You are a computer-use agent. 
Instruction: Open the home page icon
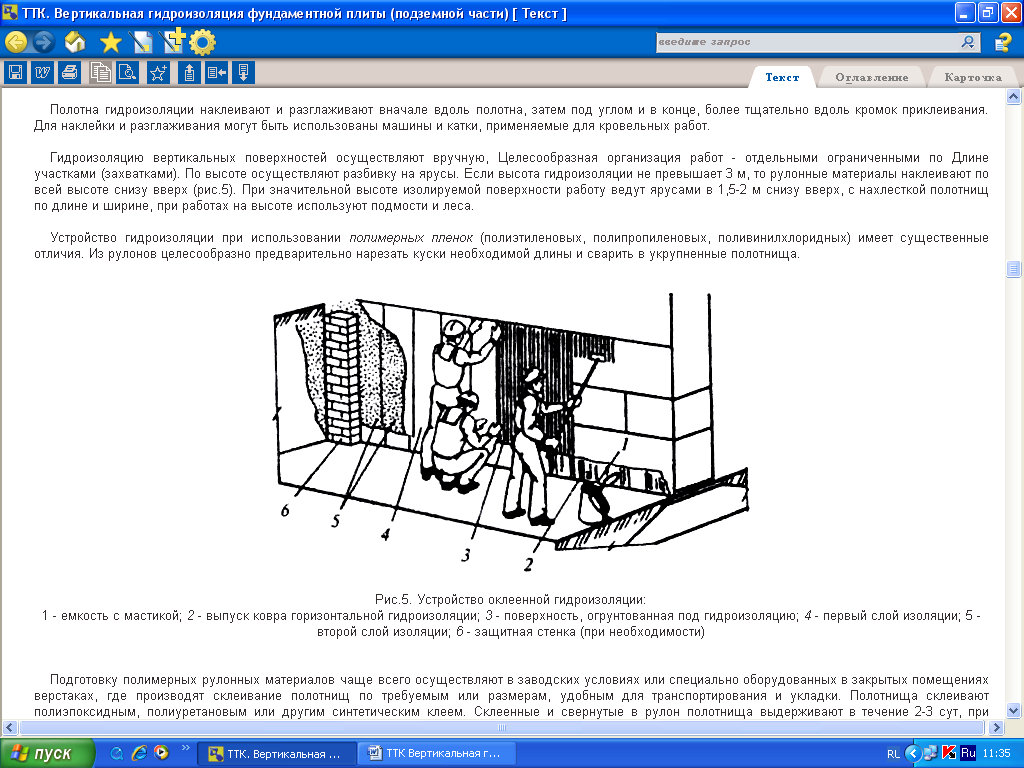(x=75, y=42)
